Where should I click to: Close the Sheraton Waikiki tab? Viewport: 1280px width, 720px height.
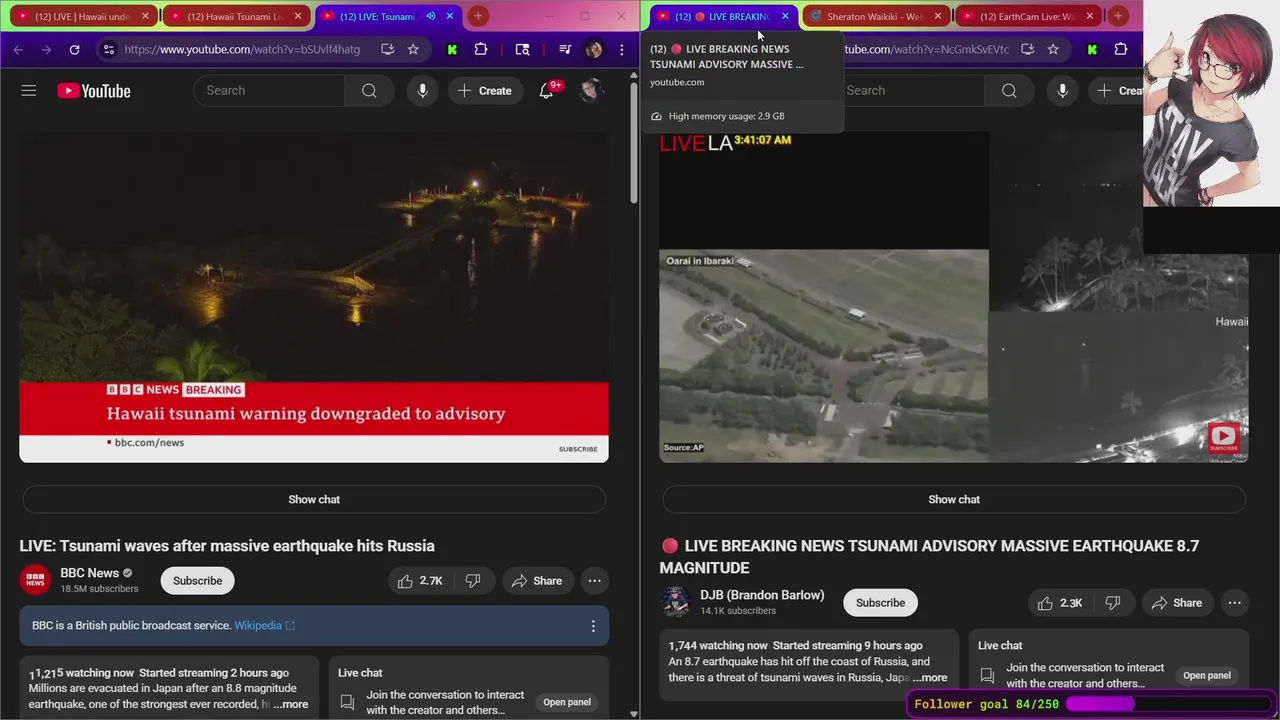tap(937, 16)
